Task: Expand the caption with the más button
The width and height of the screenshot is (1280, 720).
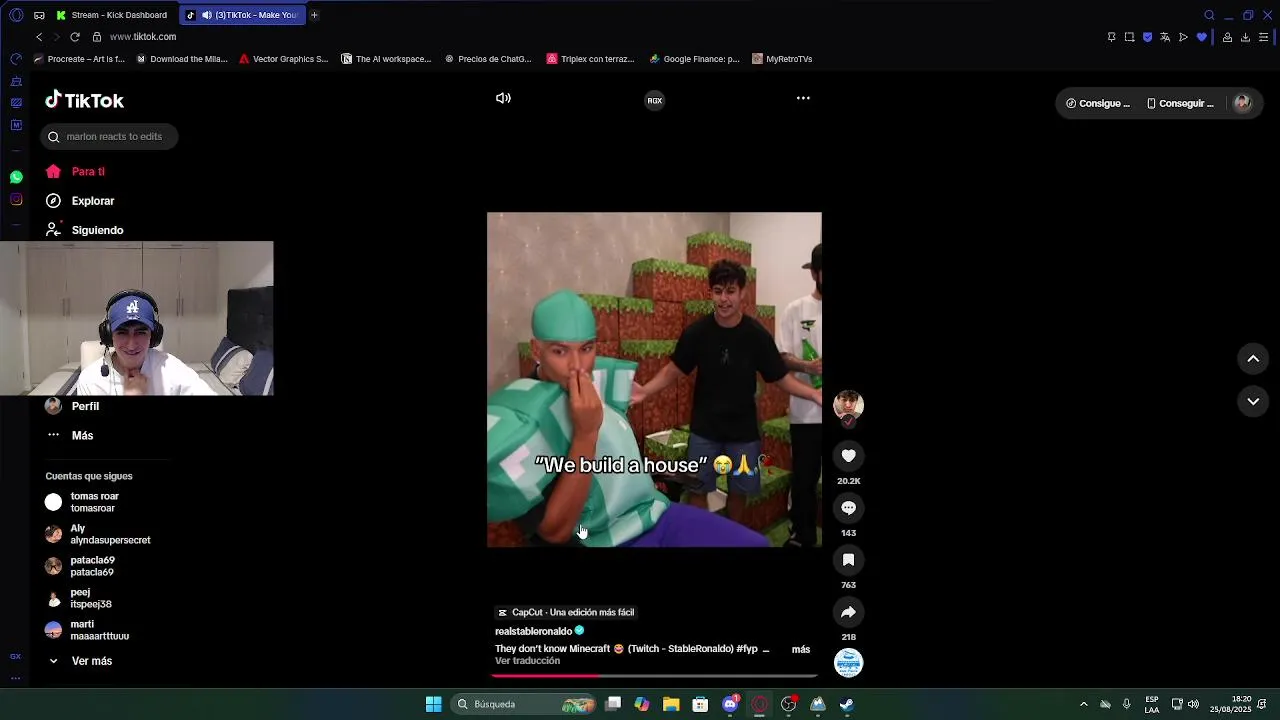Action: pyautogui.click(x=801, y=650)
